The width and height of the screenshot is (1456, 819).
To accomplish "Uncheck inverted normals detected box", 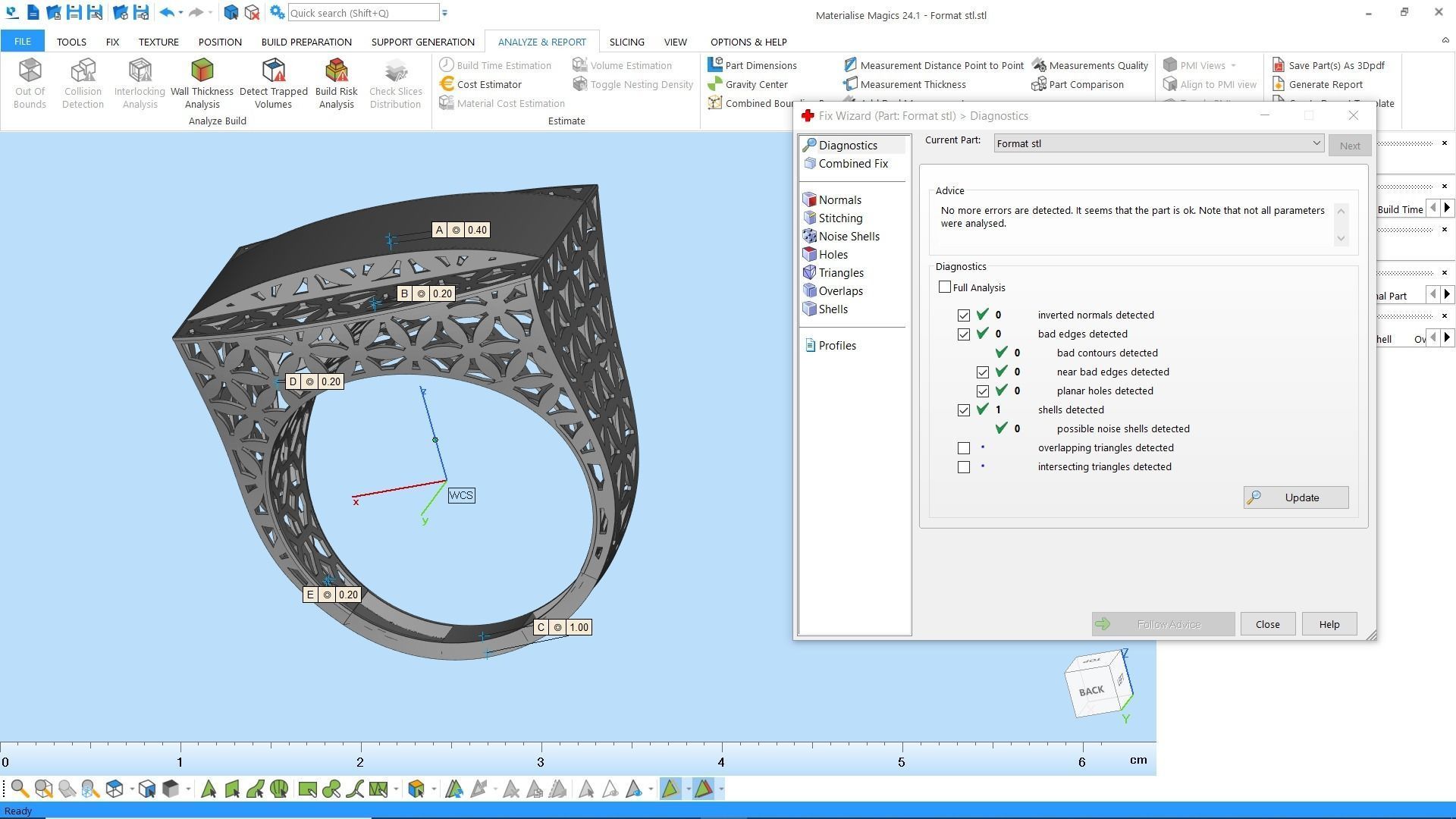I will pos(963,315).
